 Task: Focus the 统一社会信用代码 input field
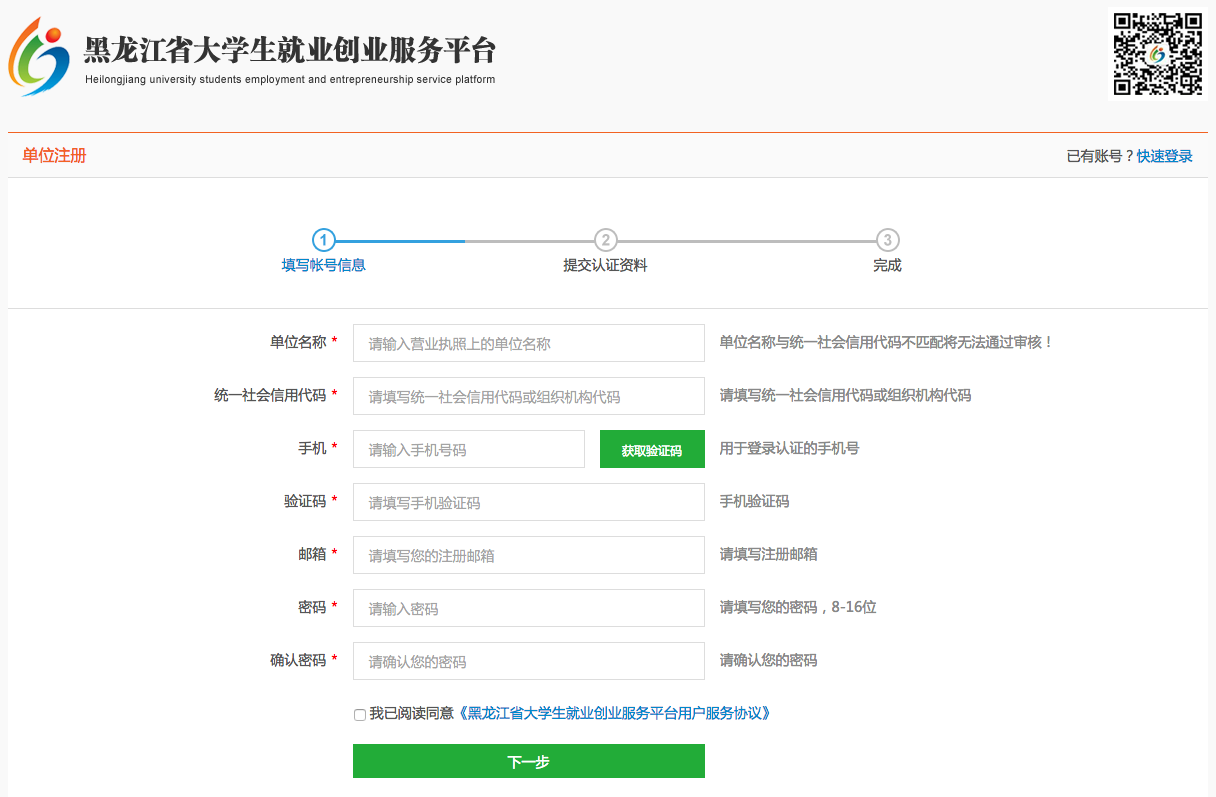[528, 396]
